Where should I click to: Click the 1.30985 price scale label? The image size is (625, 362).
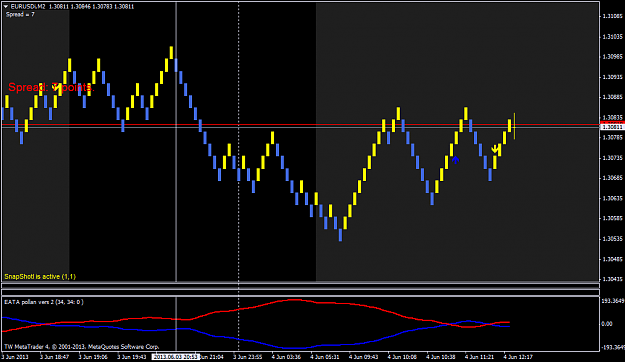(613, 57)
